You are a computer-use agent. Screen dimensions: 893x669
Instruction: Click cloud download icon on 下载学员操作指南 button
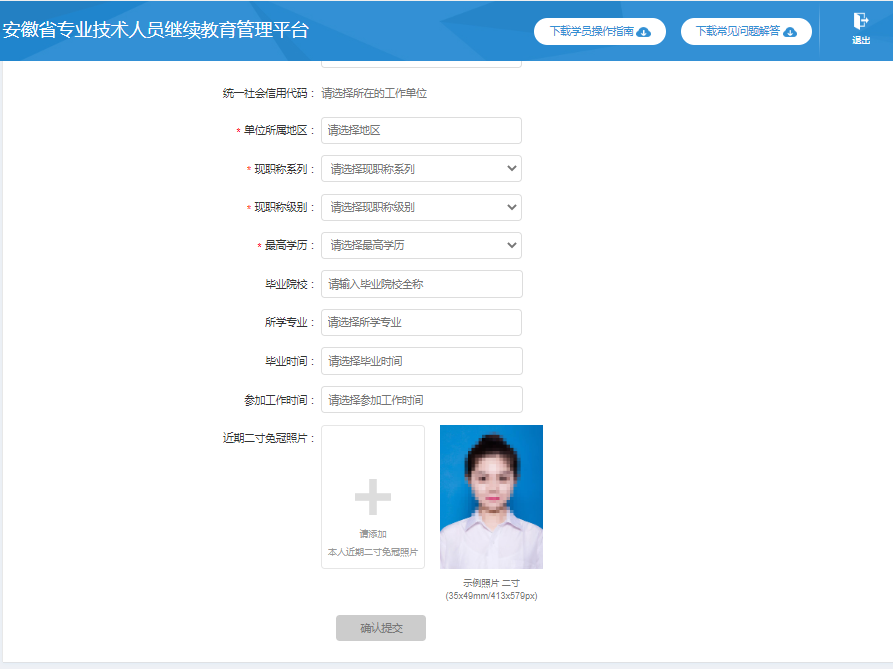[644, 31]
